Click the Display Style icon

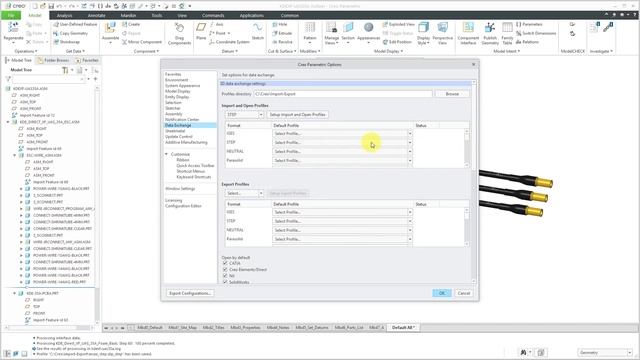click(423, 28)
